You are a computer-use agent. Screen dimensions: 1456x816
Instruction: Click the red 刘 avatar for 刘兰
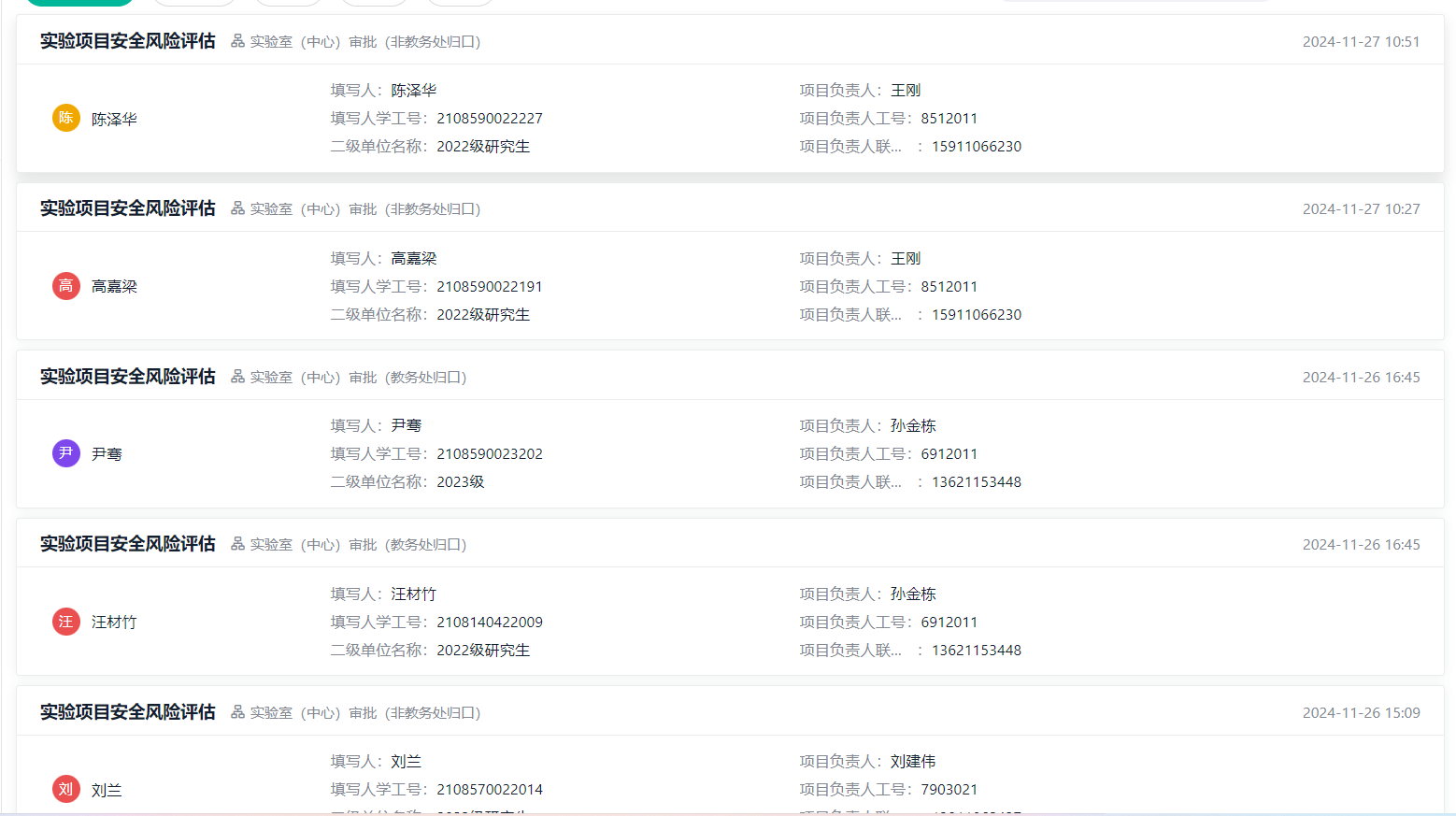(x=65, y=789)
